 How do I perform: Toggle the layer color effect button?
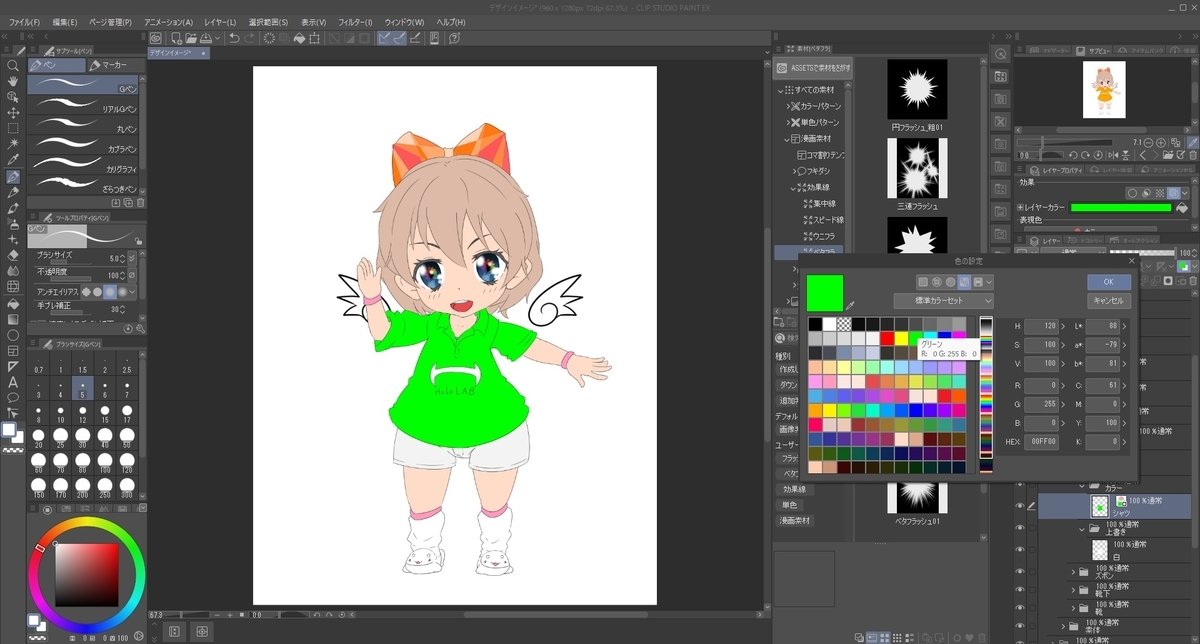tap(1171, 193)
